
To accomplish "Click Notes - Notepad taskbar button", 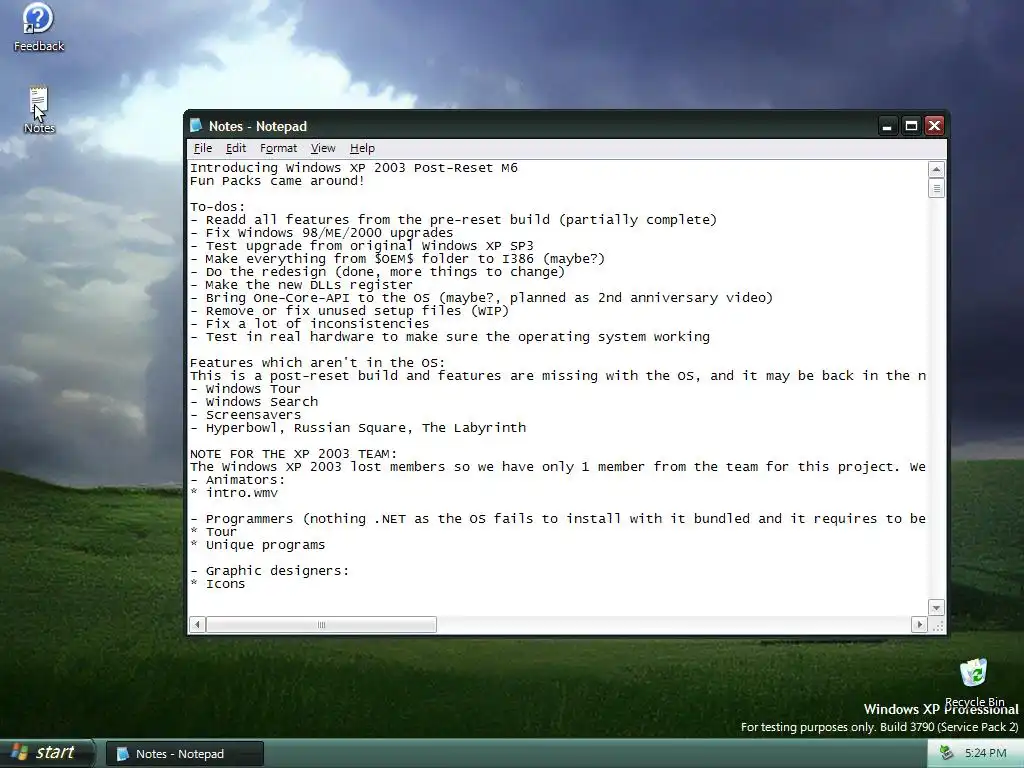I will (x=185, y=754).
